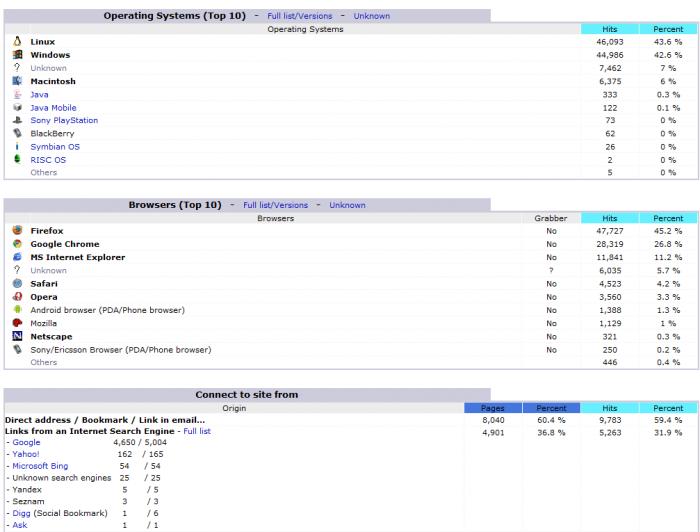Viewport: 700px width, 532px height.
Task: Click the Browsers Hits column header
Action: click(x=609, y=218)
